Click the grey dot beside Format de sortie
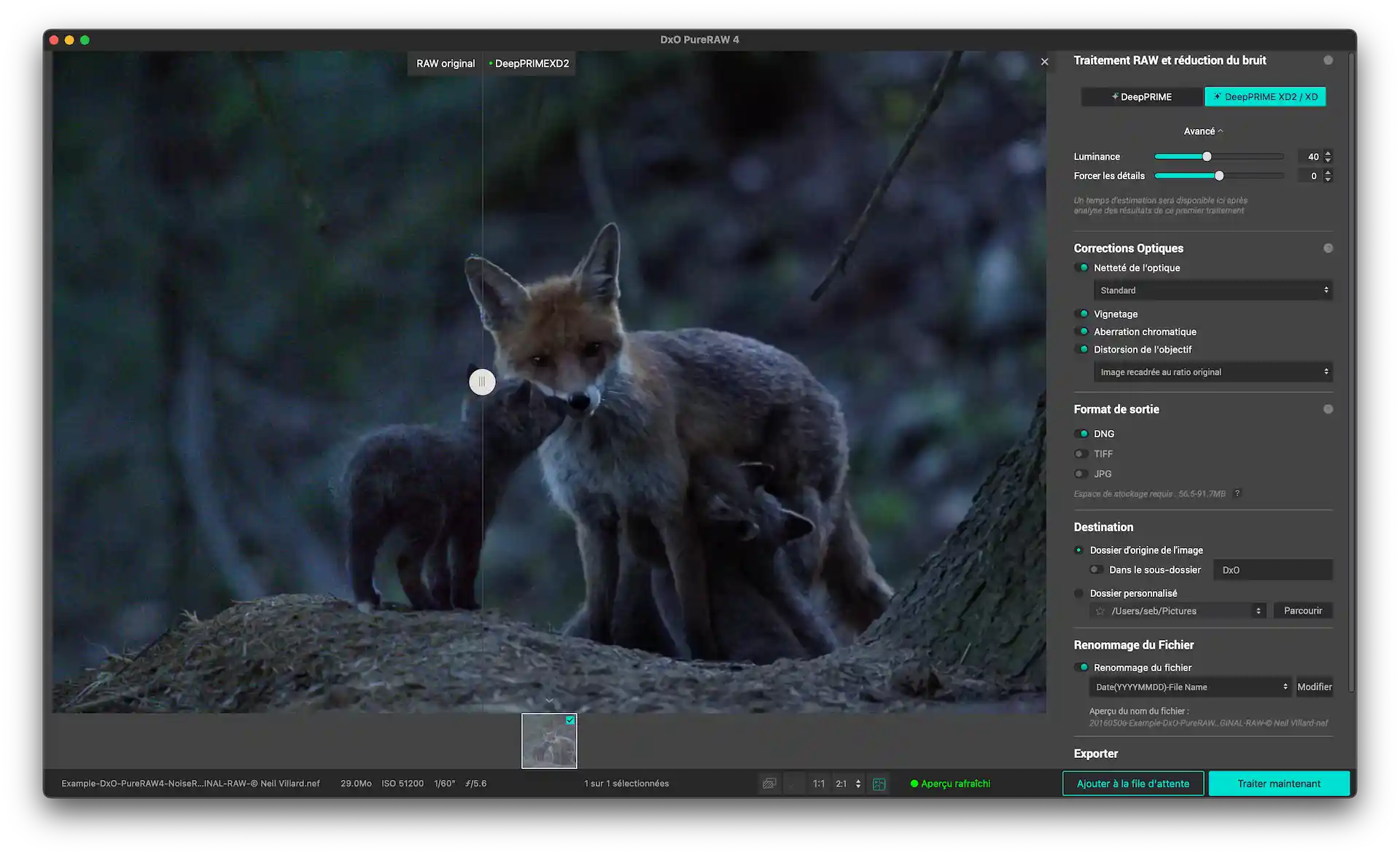The image size is (1400, 855). 1328,409
